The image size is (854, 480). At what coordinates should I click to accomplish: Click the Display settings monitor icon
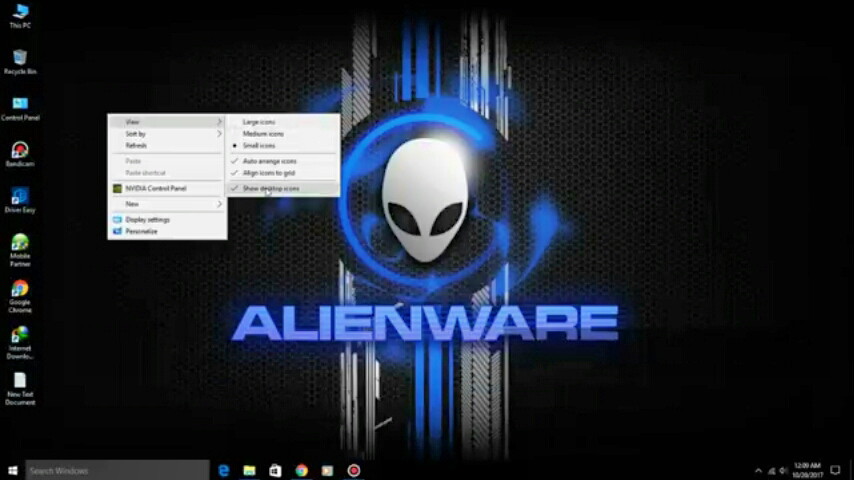[117, 220]
